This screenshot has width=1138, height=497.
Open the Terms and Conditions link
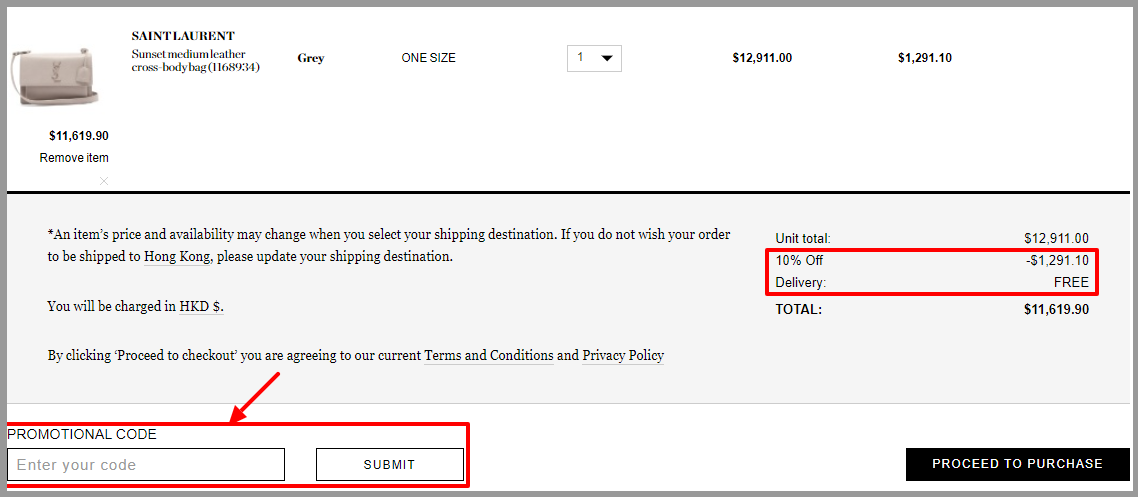tap(489, 356)
